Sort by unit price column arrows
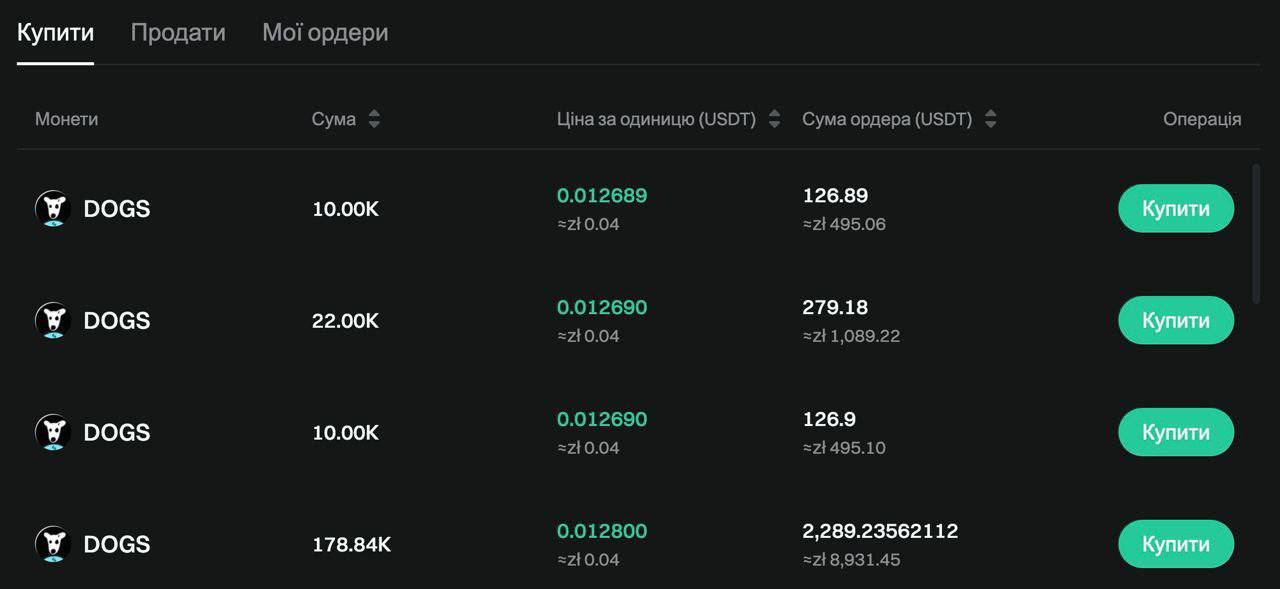The height and width of the screenshot is (589, 1280). pyautogui.click(x=774, y=119)
